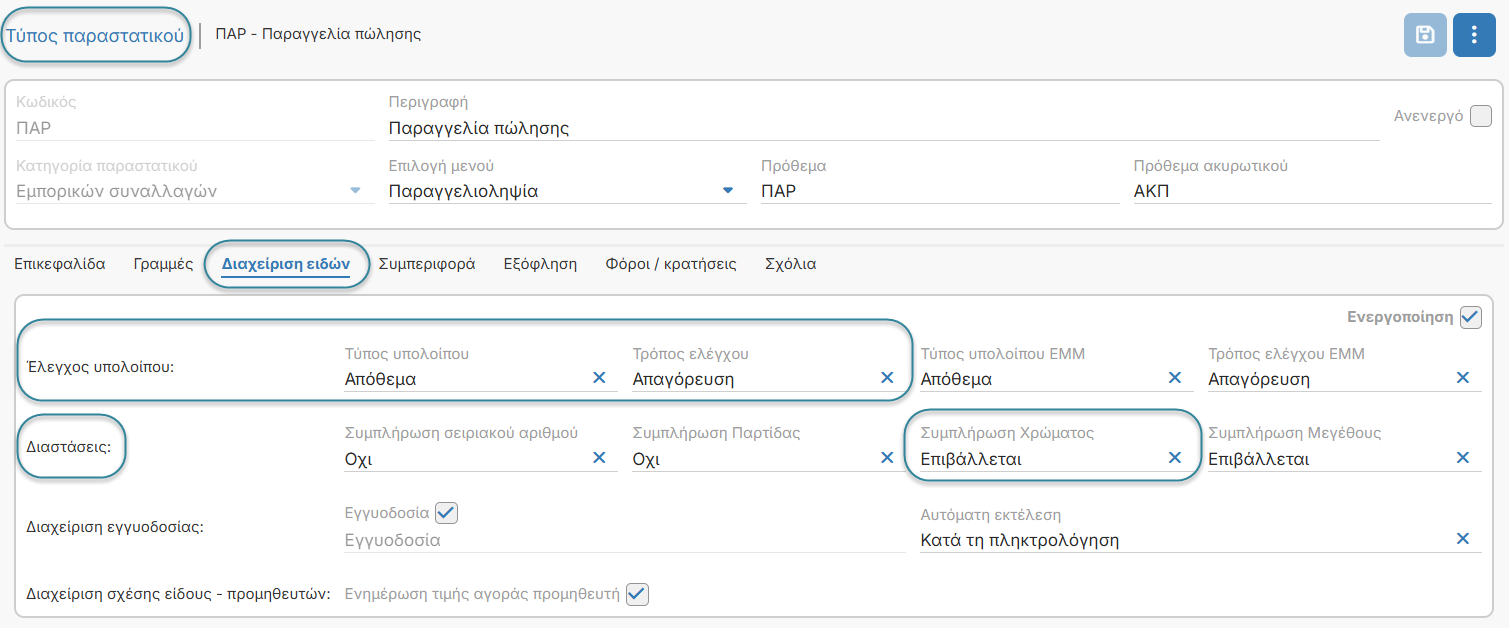Click the Πρόθεμα input field
1509x628 pixels.
940,191
